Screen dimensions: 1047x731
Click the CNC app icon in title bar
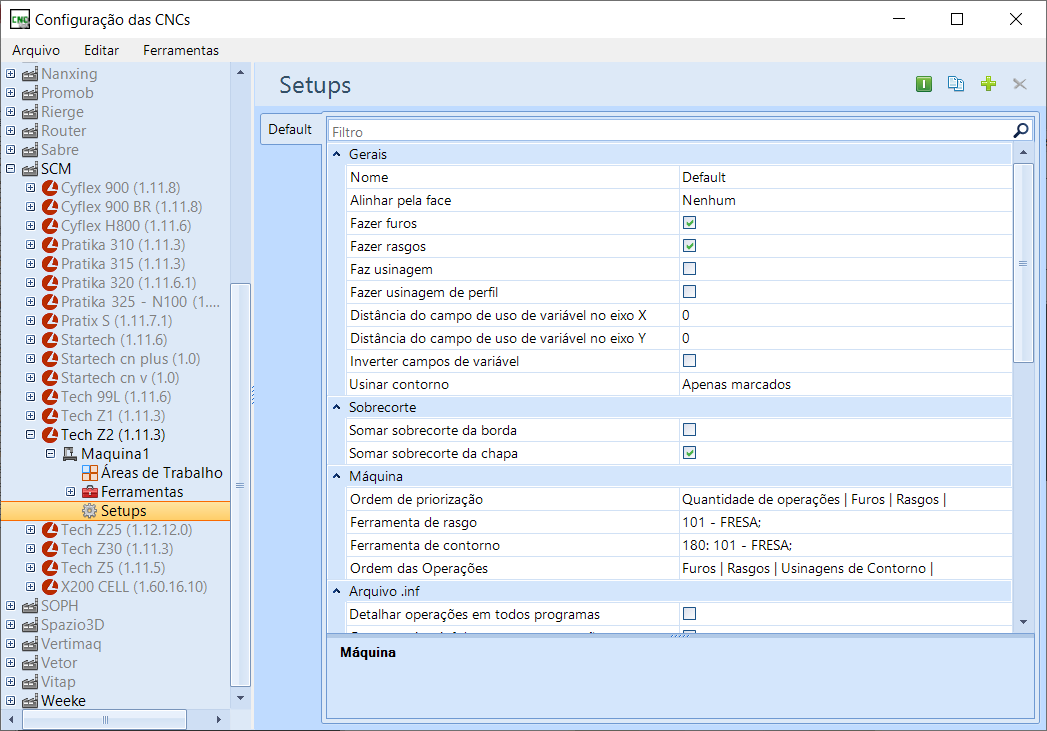(x=20, y=19)
